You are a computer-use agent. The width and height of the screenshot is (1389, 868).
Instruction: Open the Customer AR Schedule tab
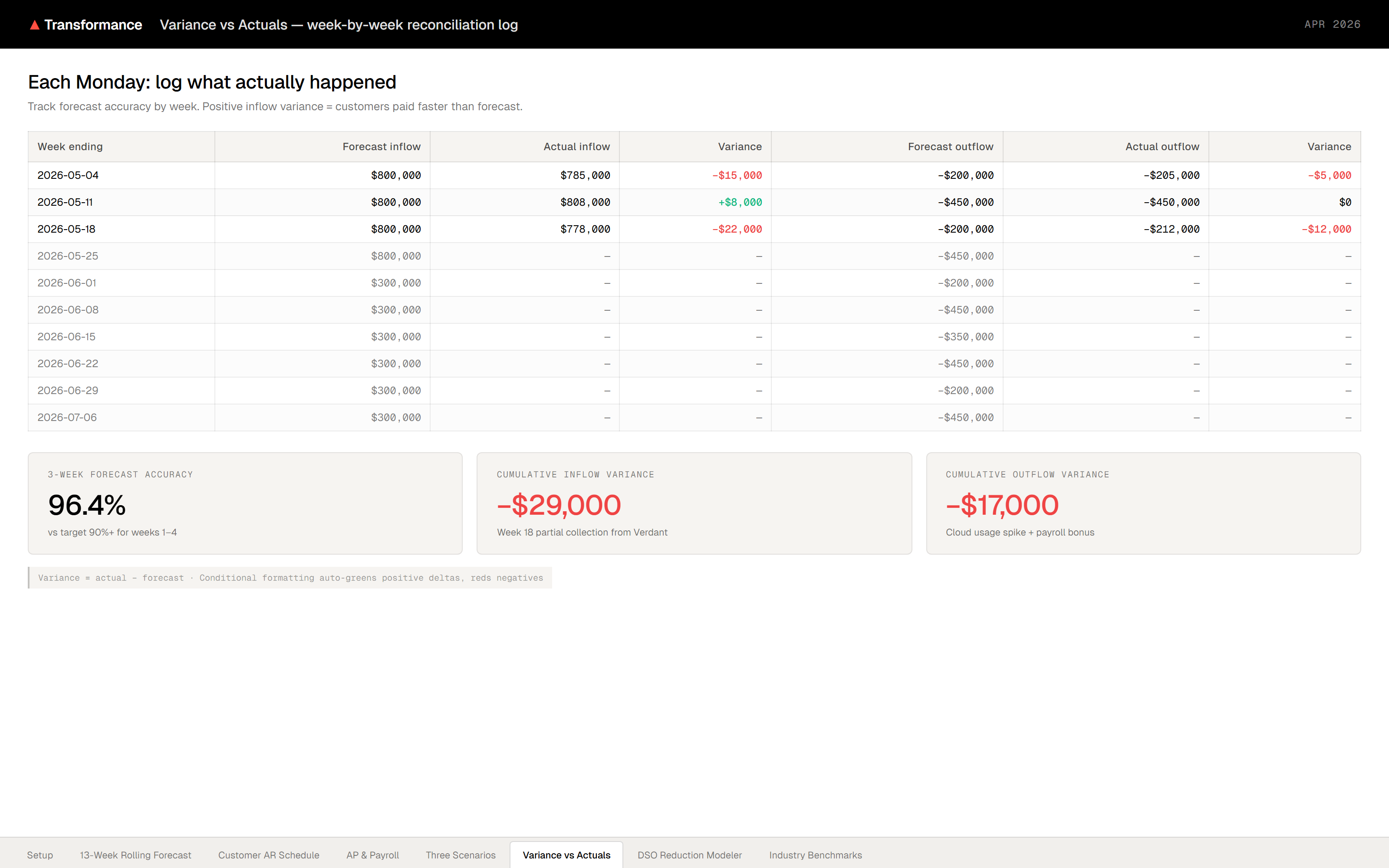(269, 855)
